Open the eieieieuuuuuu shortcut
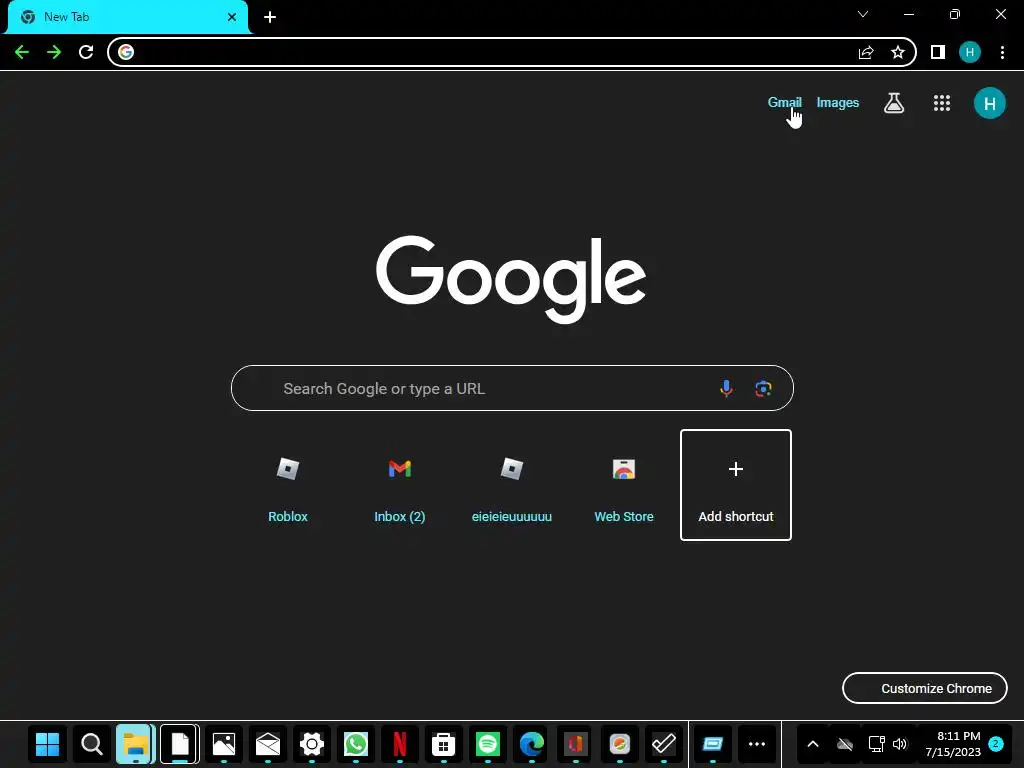Viewport: 1024px width, 768px height. pyautogui.click(x=512, y=485)
